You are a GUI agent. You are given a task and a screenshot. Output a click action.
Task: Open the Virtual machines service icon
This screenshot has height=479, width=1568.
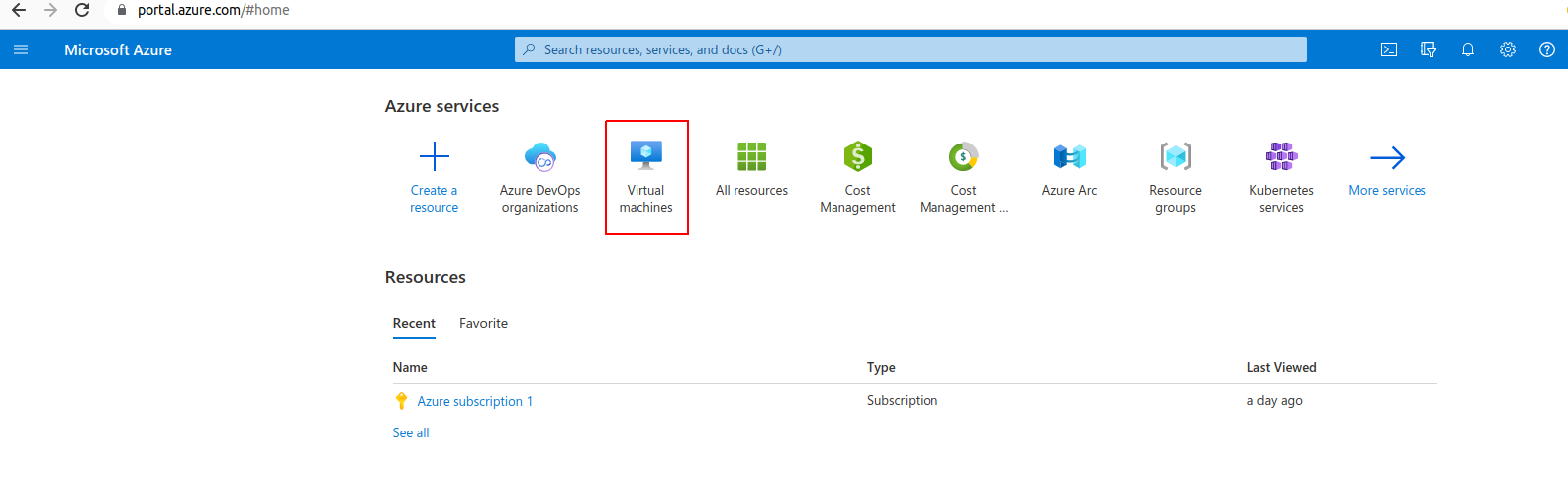click(x=646, y=155)
